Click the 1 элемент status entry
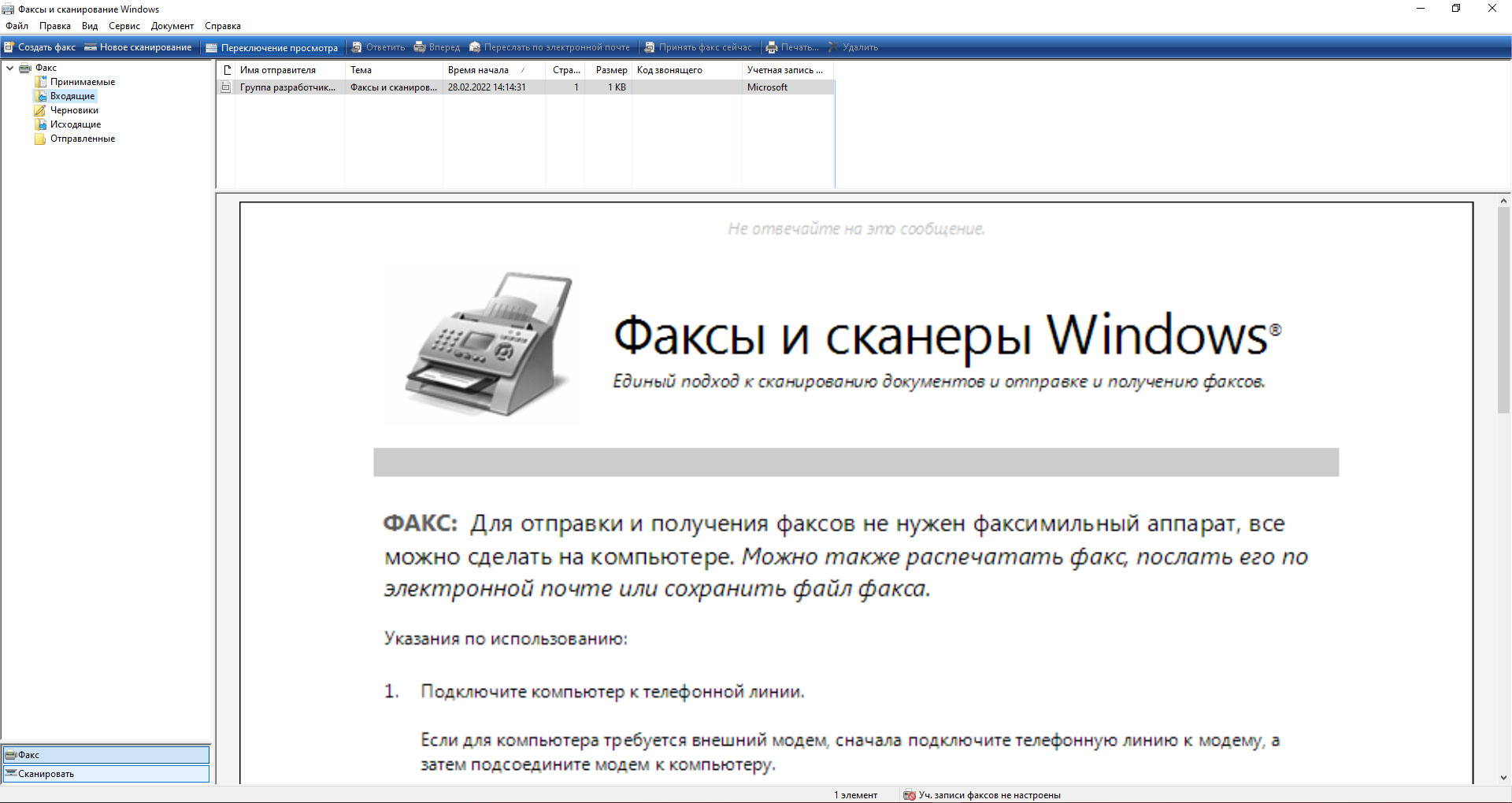Screen dimensions: 1512x803 tap(855, 795)
